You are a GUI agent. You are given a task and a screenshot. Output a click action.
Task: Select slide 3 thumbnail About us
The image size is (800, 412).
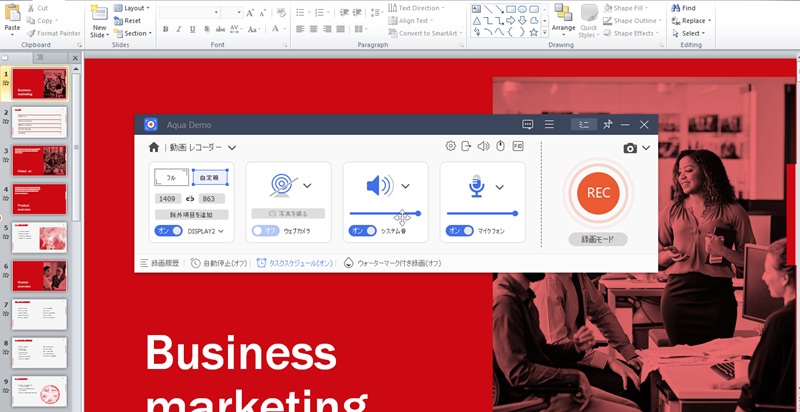(39, 161)
